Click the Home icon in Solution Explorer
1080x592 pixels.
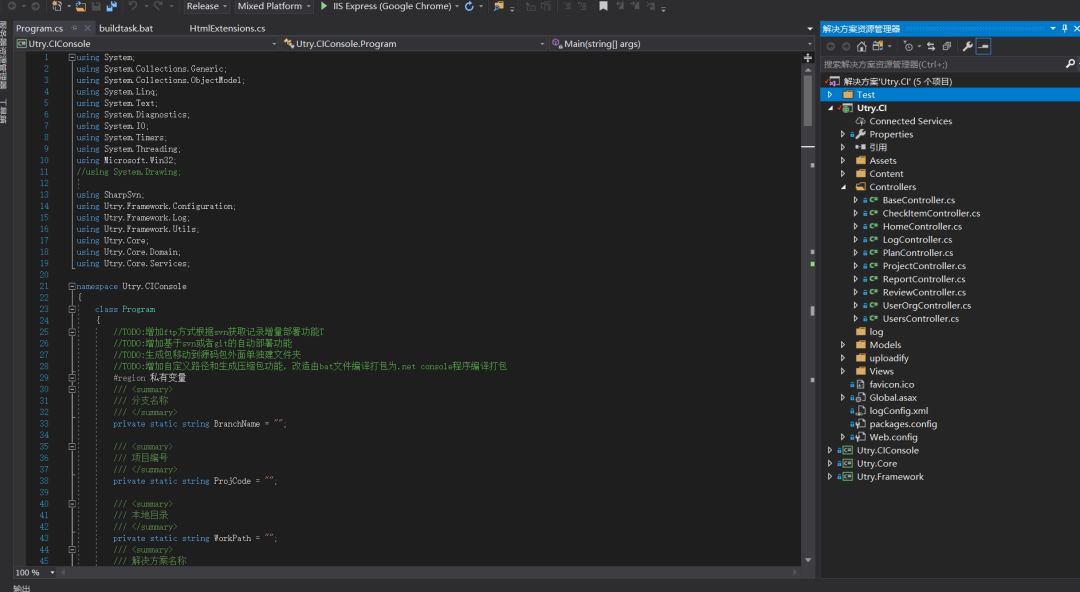pyautogui.click(x=861, y=46)
